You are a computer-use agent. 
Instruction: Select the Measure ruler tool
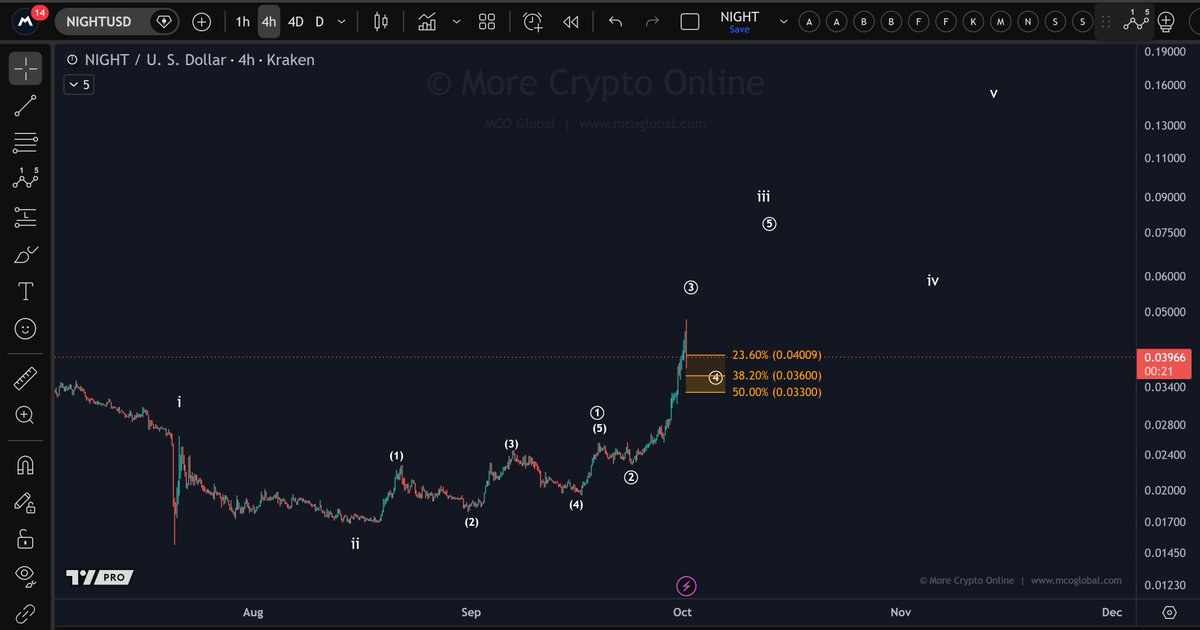[x=26, y=378]
